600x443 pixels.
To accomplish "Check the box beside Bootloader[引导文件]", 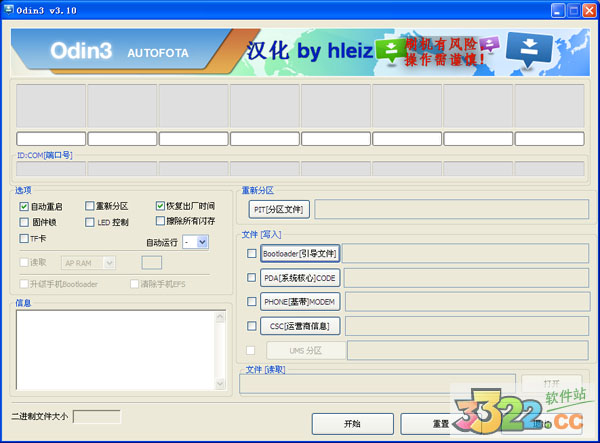I will point(251,253).
